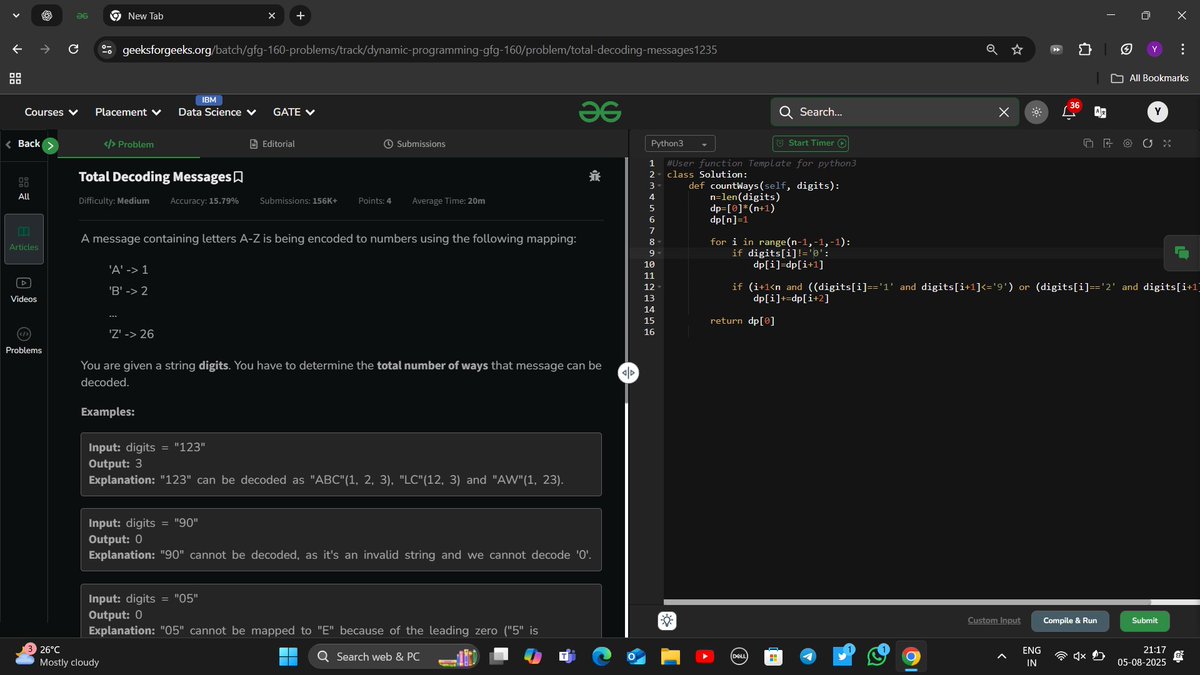Open the GATE dropdown menu
The height and width of the screenshot is (675, 1200).
pos(294,112)
